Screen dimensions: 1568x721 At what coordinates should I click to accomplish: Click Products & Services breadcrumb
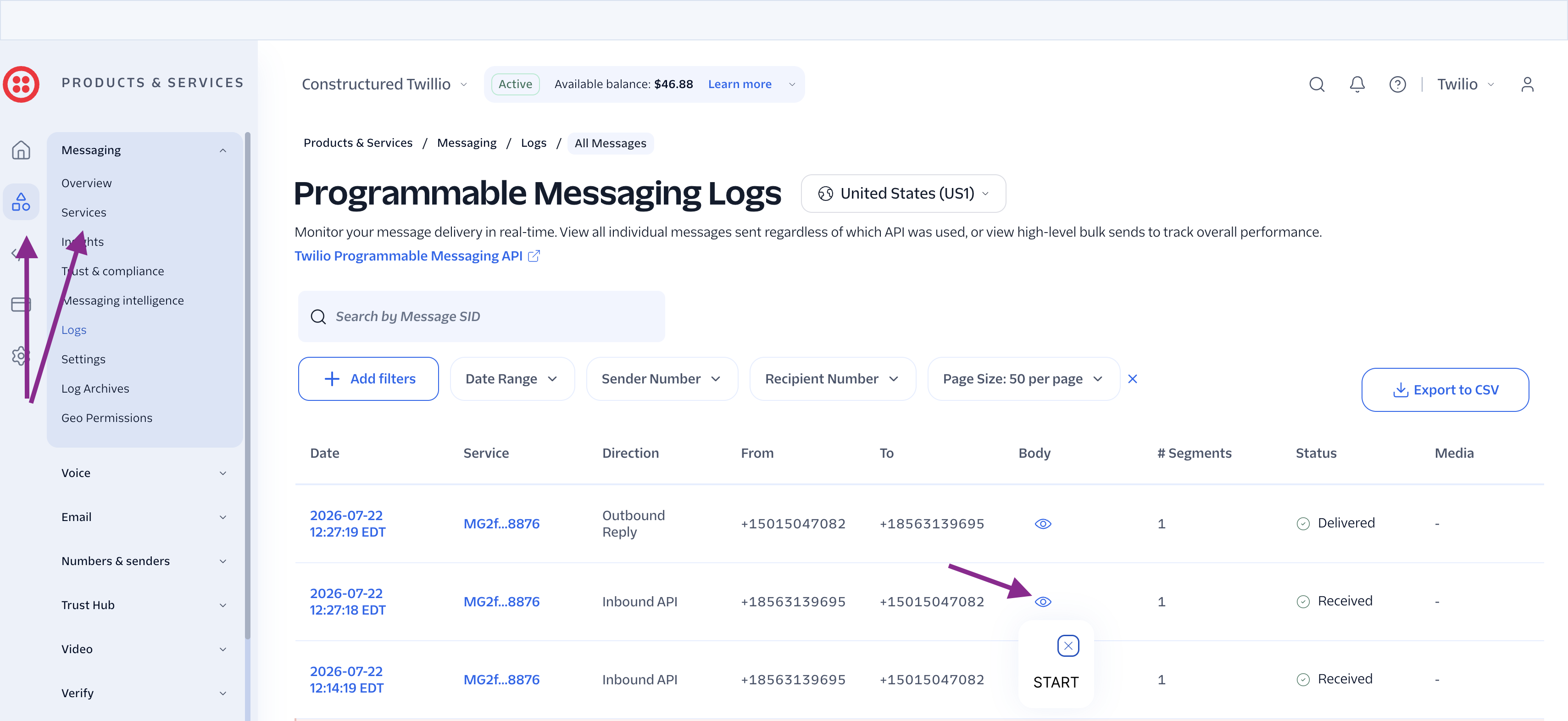coord(357,143)
